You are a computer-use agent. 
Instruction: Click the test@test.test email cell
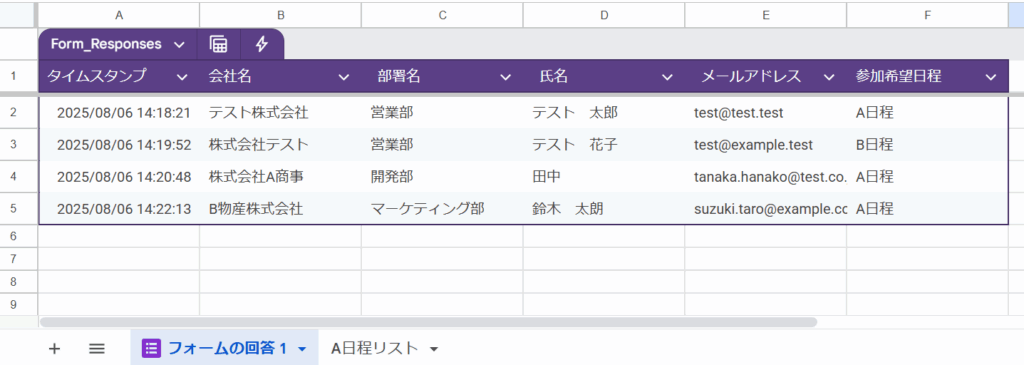tap(765, 113)
